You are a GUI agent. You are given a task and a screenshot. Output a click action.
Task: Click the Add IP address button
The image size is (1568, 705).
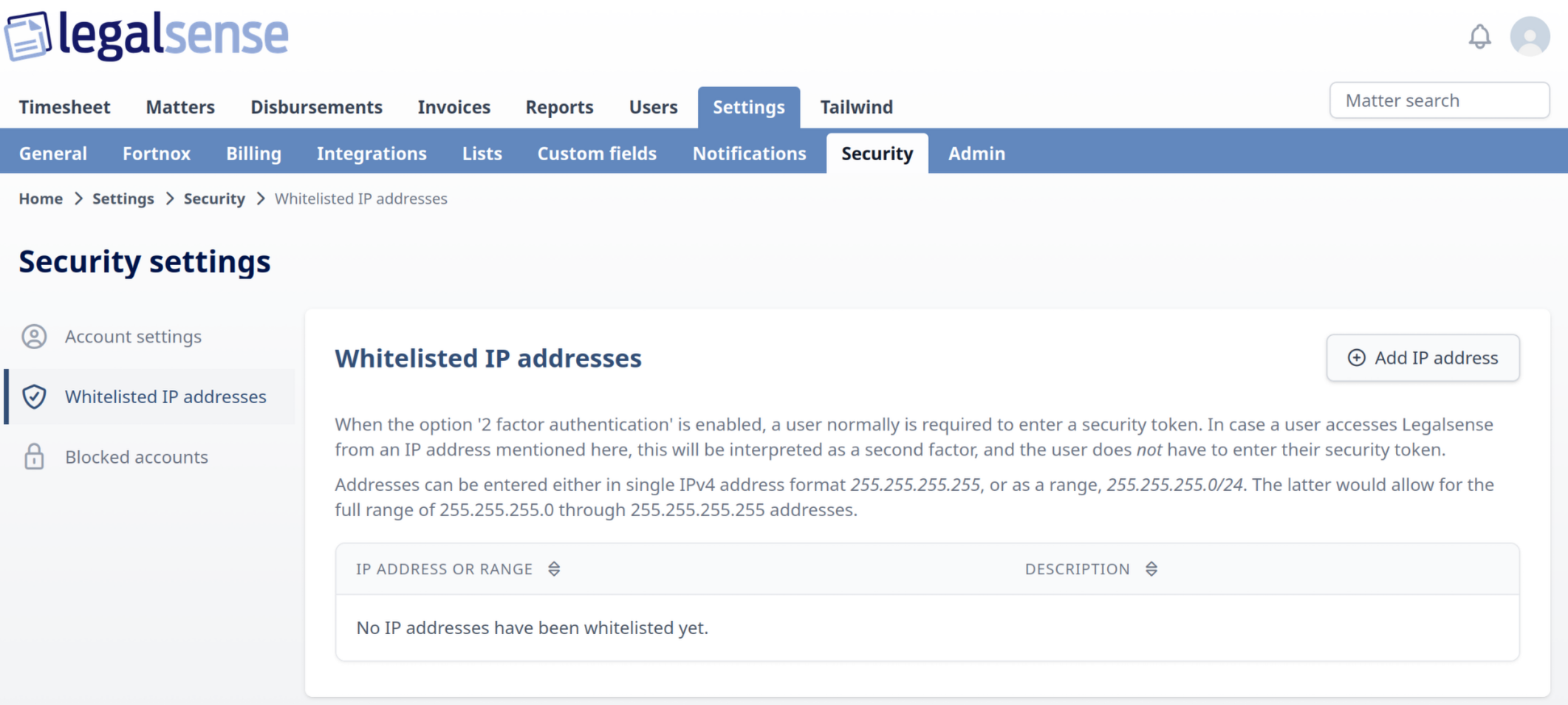coord(1423,358)
